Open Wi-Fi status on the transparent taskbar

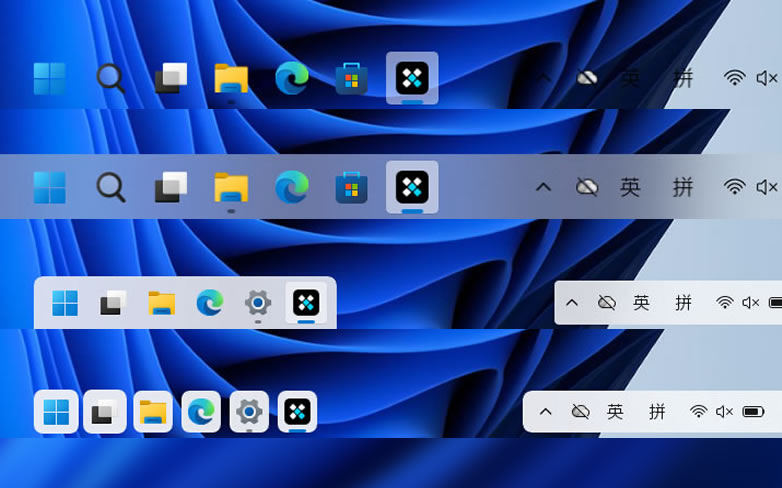(x=735, y=78)
